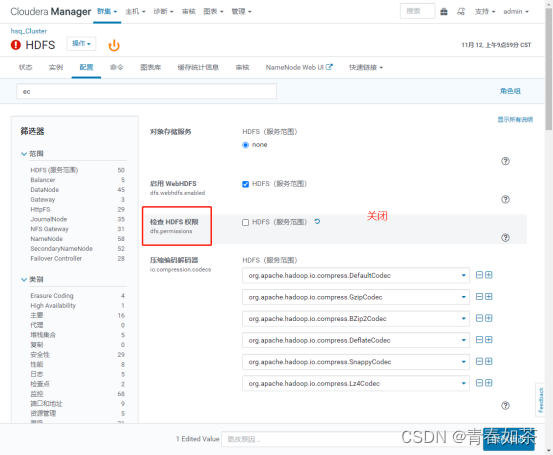This screenshot has height=455, width=553.
Task: Switch to the 配置 configuration tab
Action: pyautogui.click(x=86, y=67)
